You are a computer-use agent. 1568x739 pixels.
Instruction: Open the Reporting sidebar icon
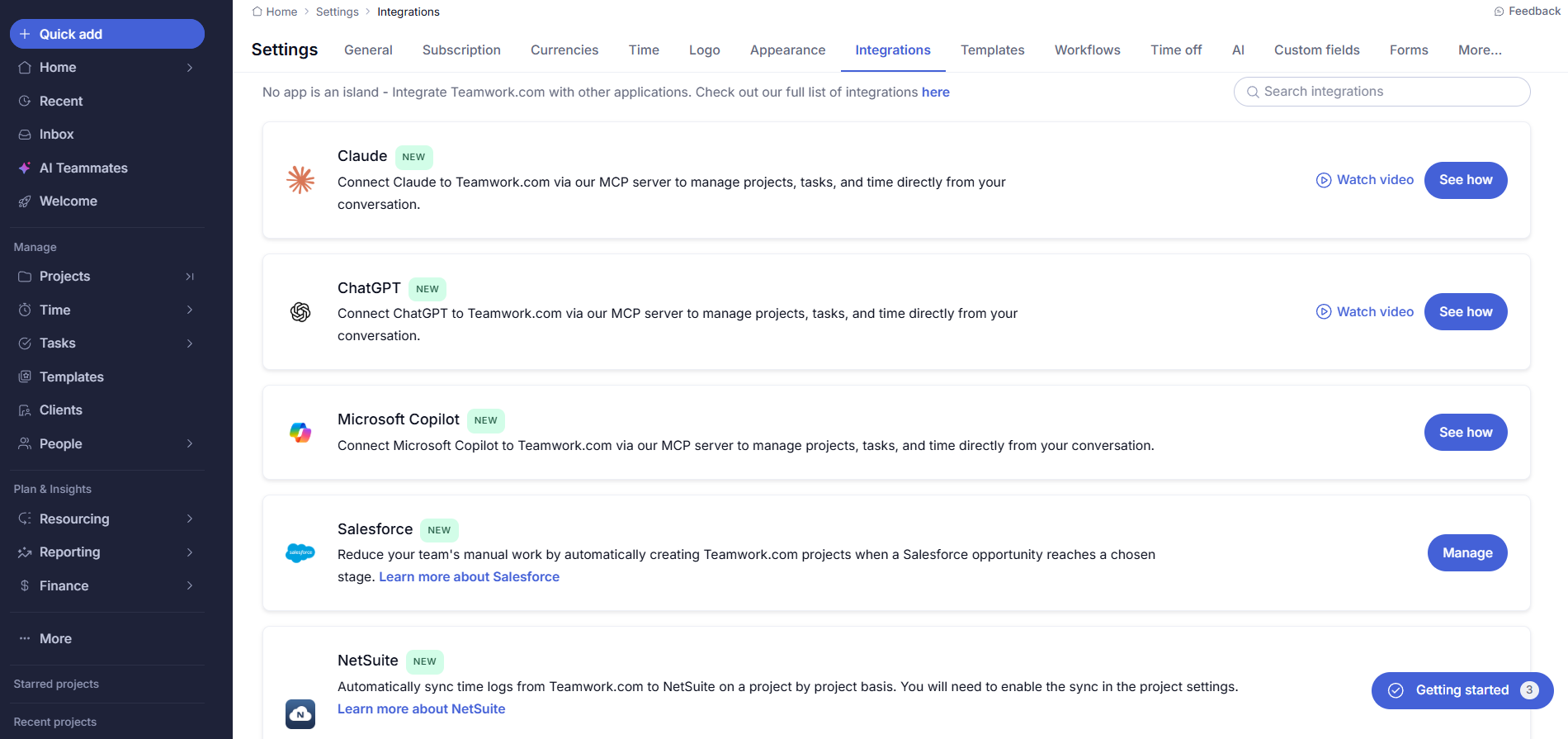25,552
